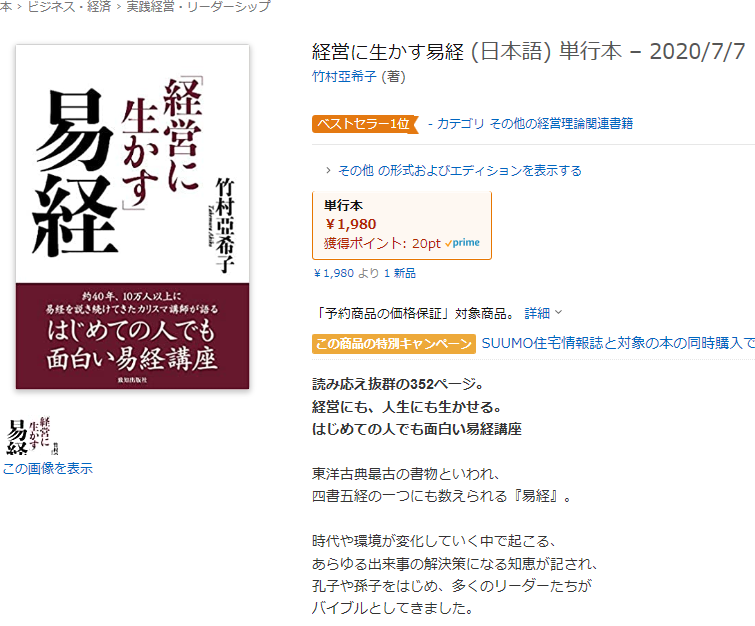This screenshot has width=755, height=626.
Task: Click the prime checkmark logo
Action: pos(462,243)
